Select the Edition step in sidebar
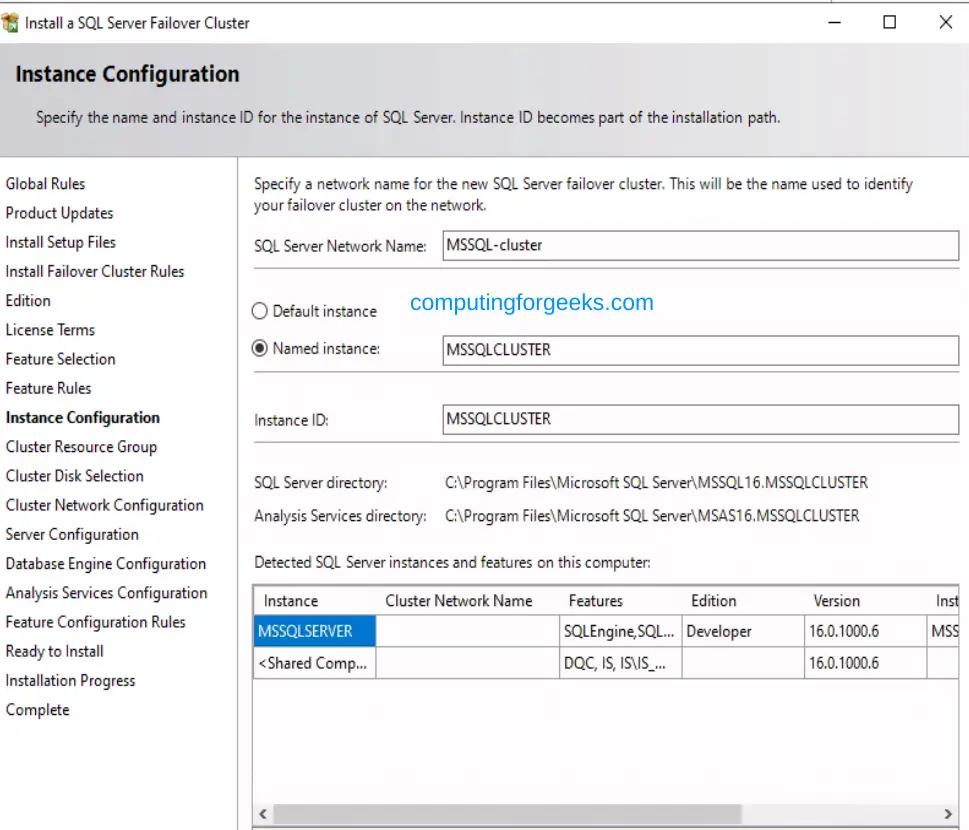Image resolution: width=969 pixels, height=830 pixels. (x=28, y=301)
